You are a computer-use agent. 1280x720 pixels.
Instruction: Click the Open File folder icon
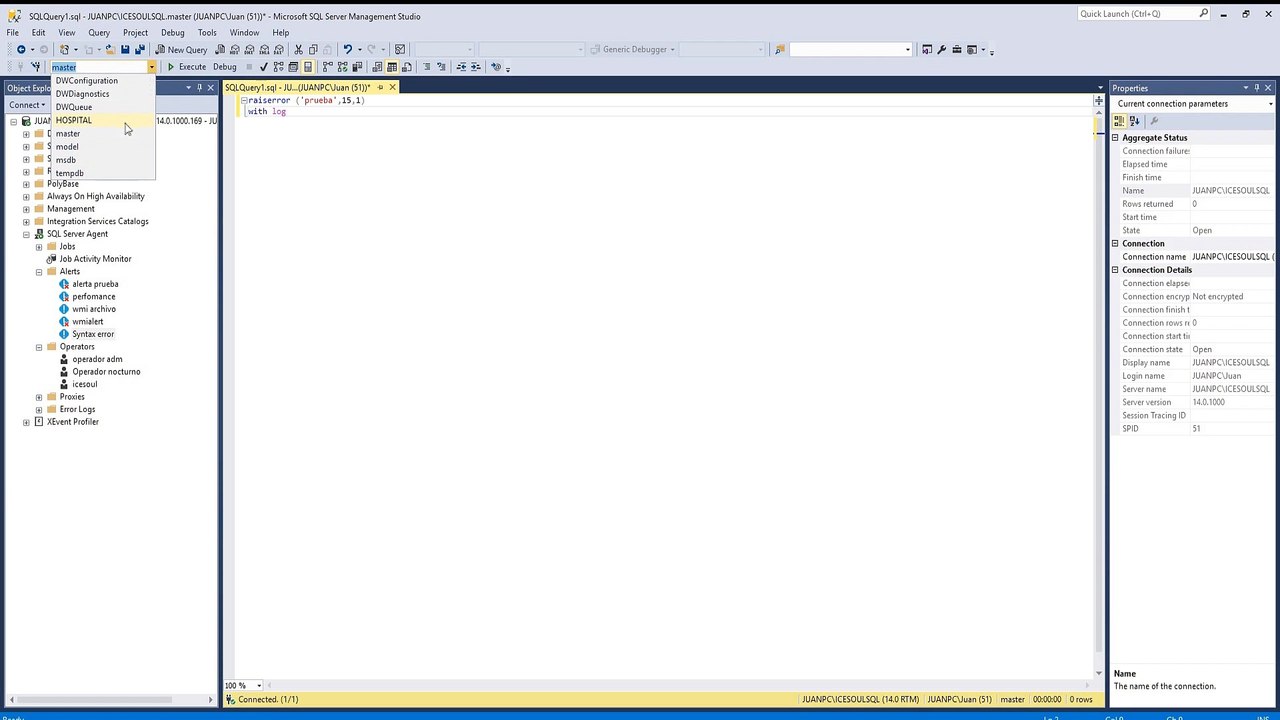pos(110,49)
